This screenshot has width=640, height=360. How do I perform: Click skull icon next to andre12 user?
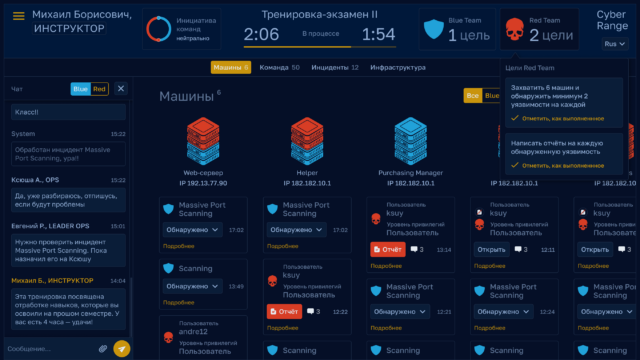point(168,338)
